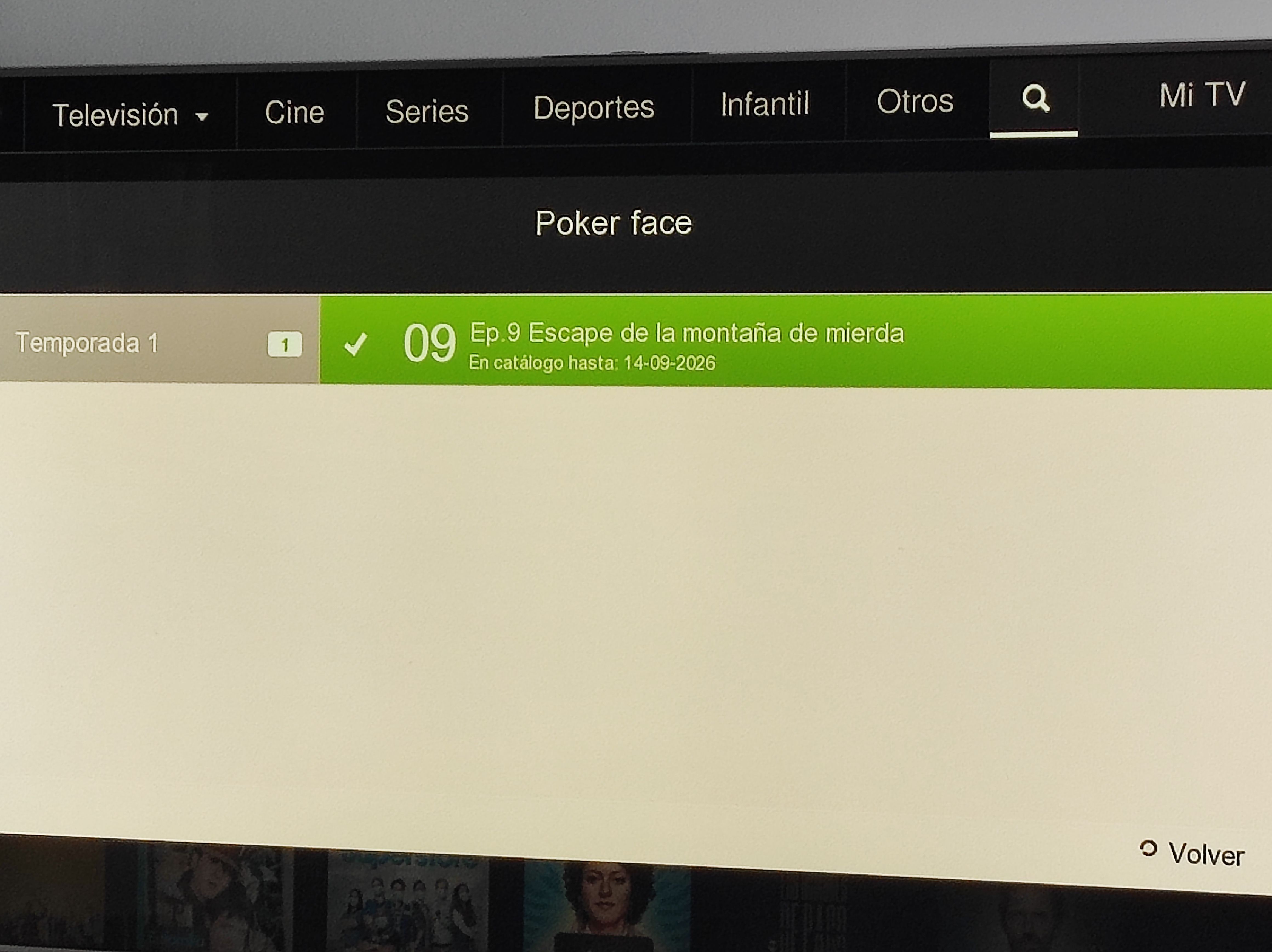Open Mi TV section

coord(1202,95)
